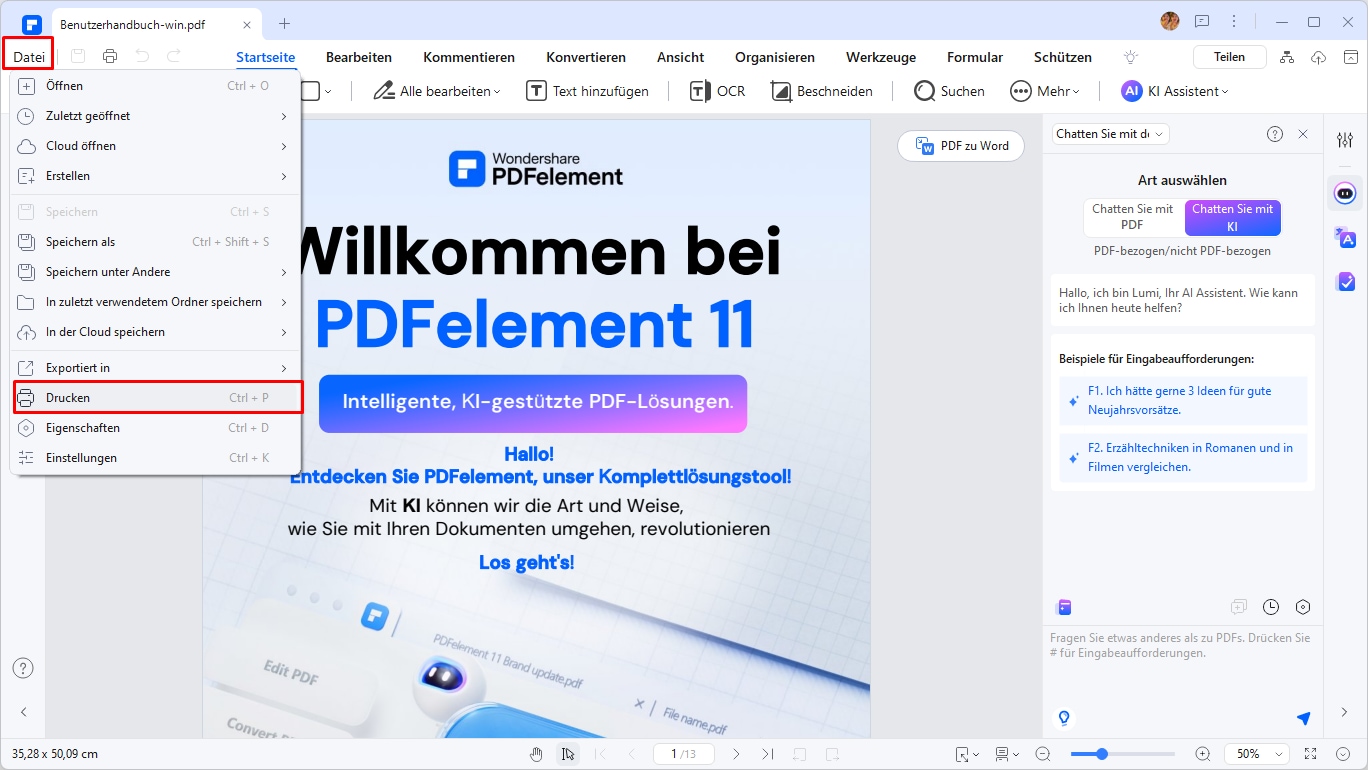Click the send arrow in chat input
Viewport: 1368px width, 770px height.
point(1303,718)
